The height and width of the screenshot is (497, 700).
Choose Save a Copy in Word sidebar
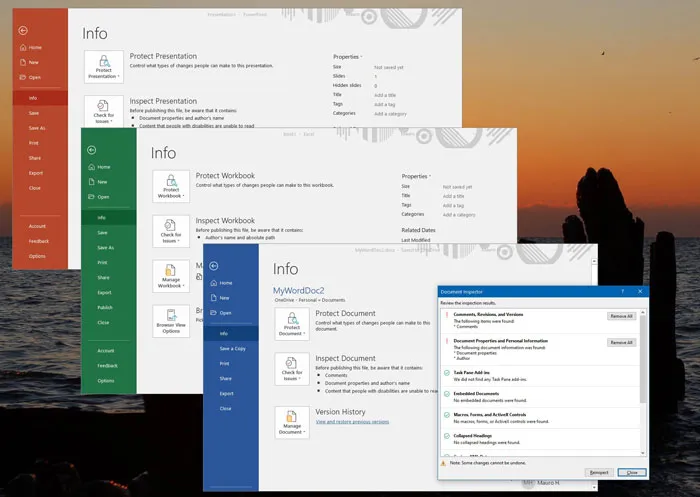(233, 349)
